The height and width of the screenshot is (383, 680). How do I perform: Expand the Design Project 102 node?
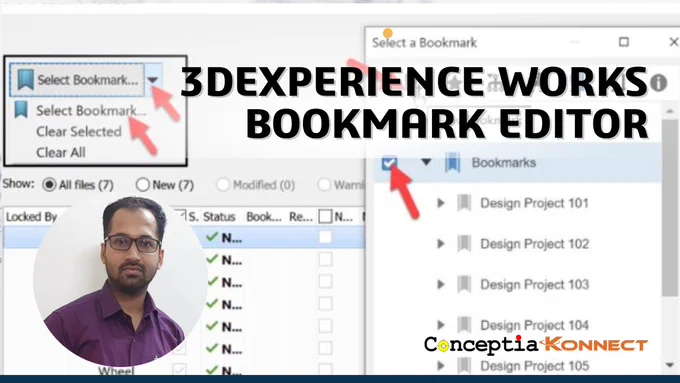point(441,243)
